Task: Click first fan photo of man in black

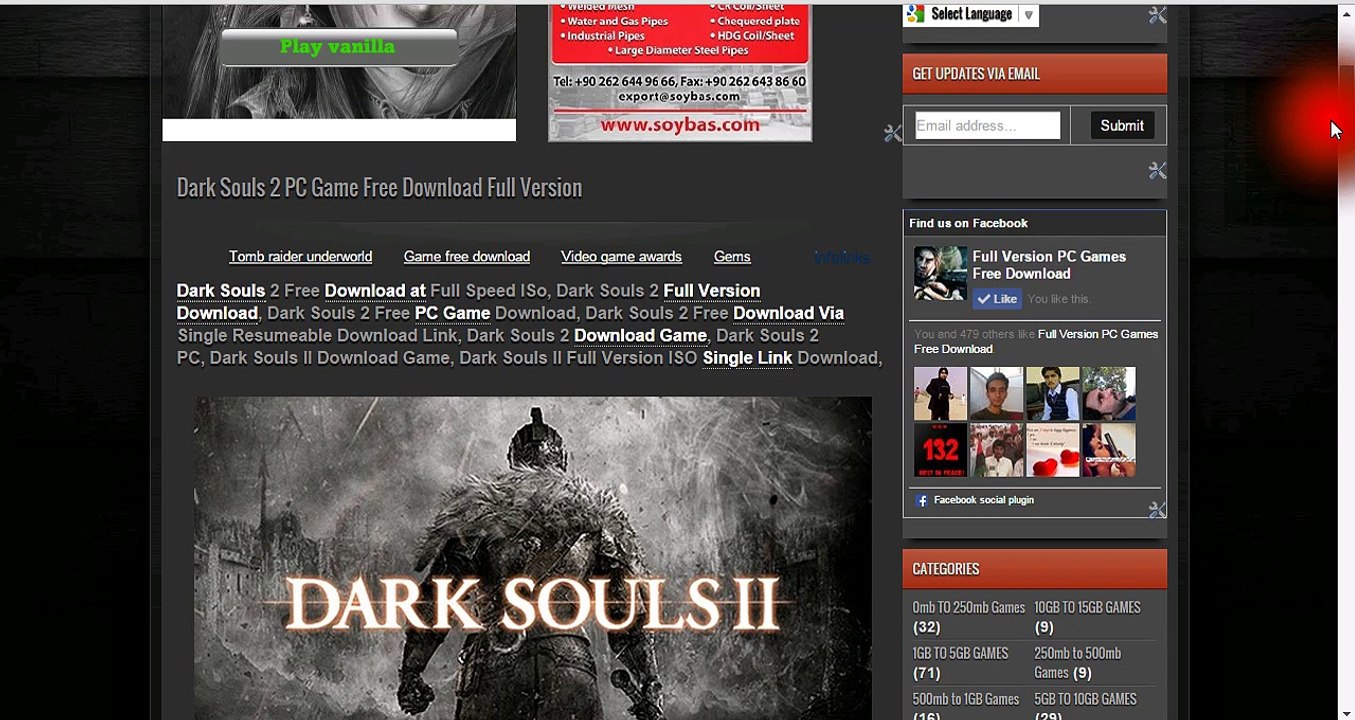Action: tap(940, 394)
